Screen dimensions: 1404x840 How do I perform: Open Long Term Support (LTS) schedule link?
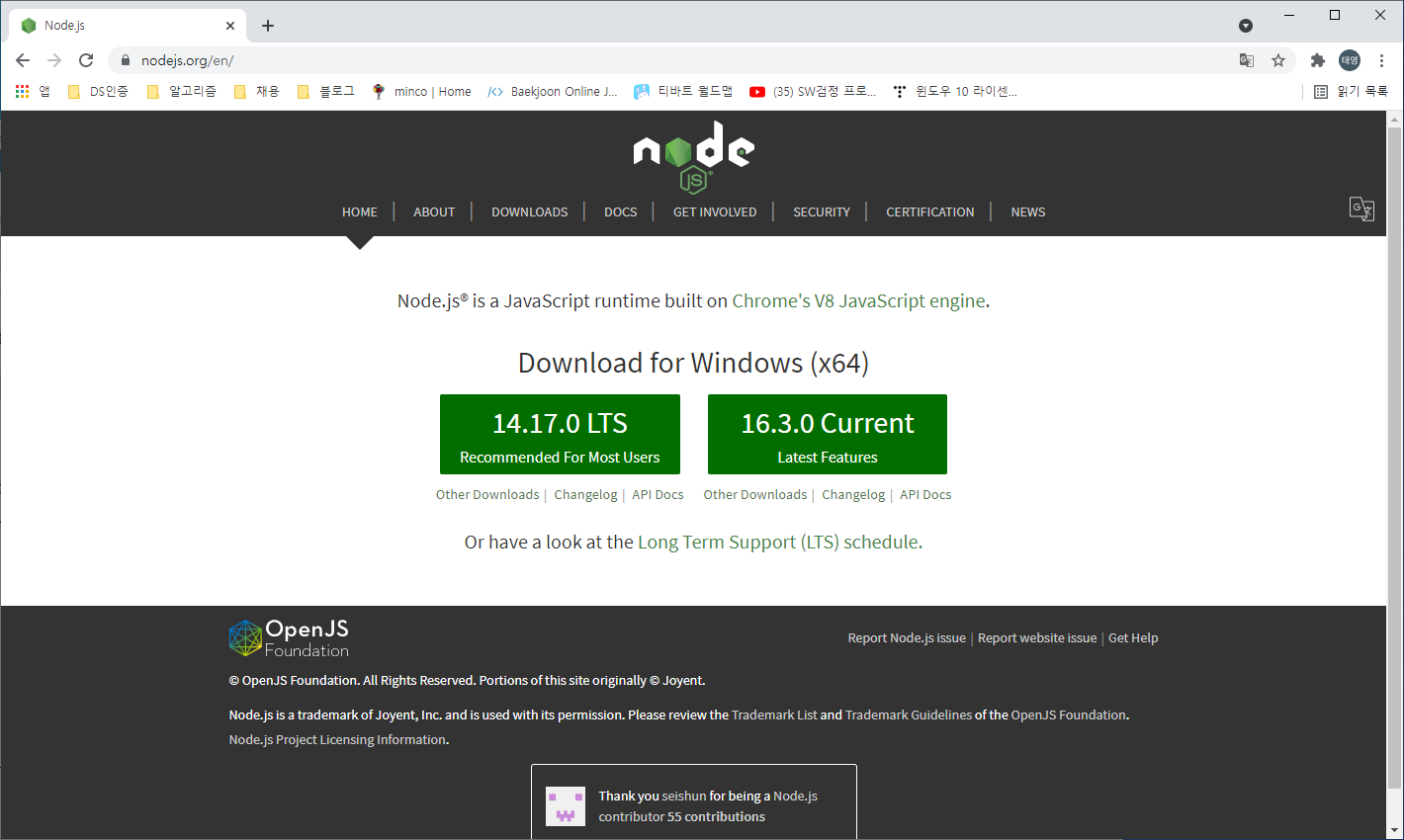(778, 542)
